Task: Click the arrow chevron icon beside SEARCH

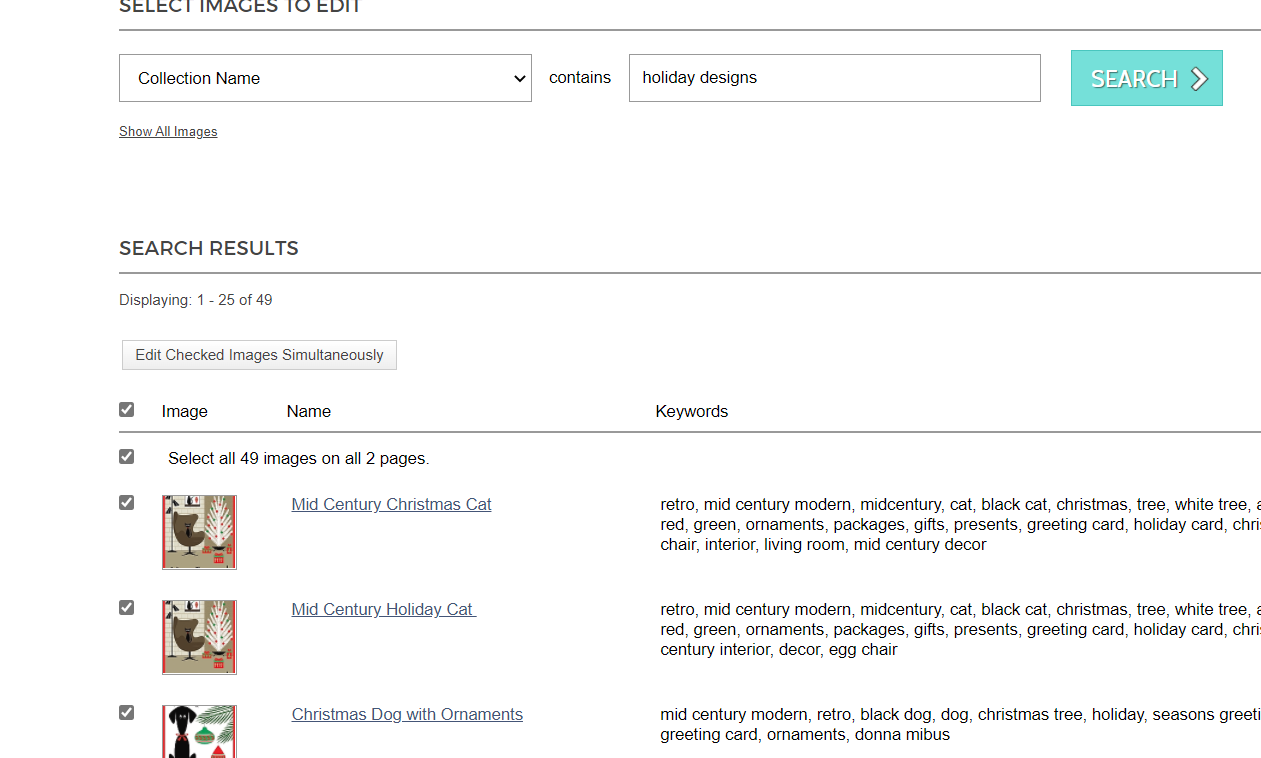Action: click(1199, 79)
